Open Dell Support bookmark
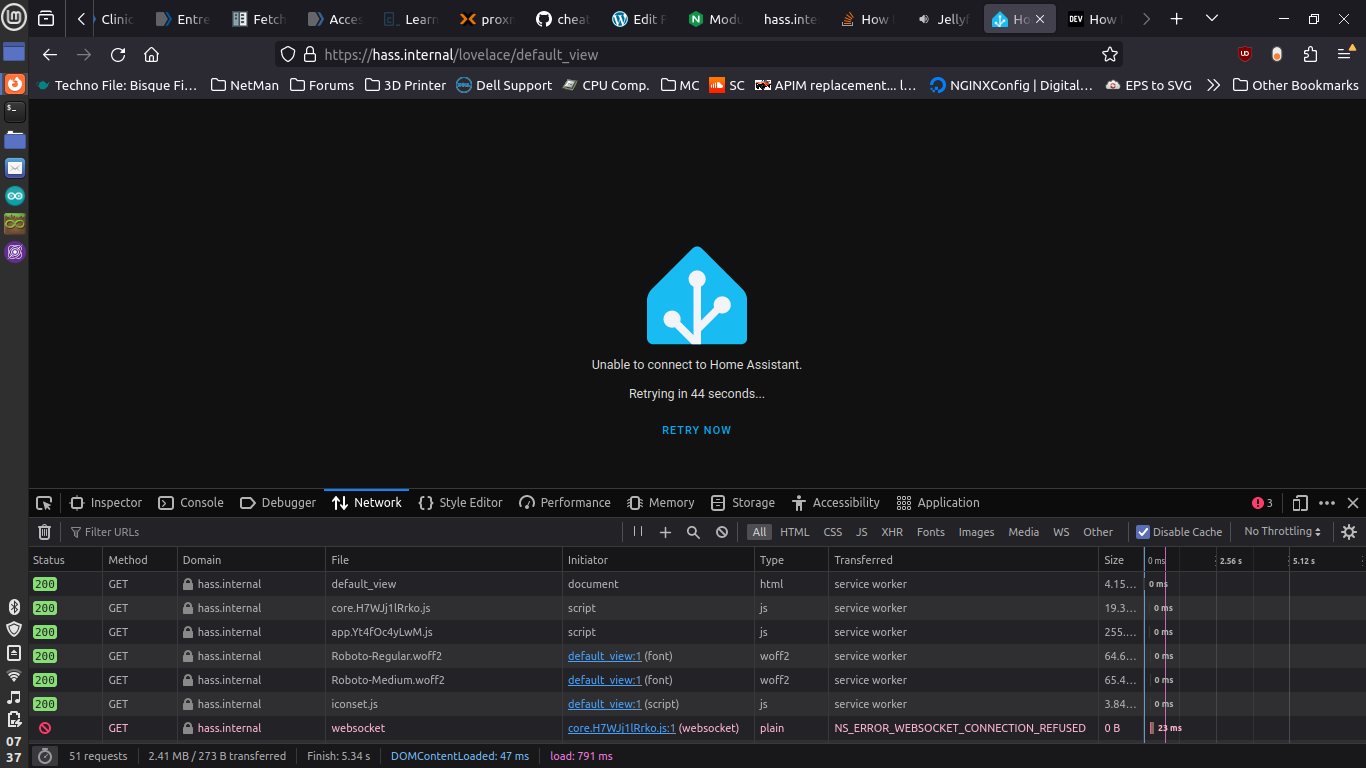The height and width of the screenshot is (768, 1366). 504,85
